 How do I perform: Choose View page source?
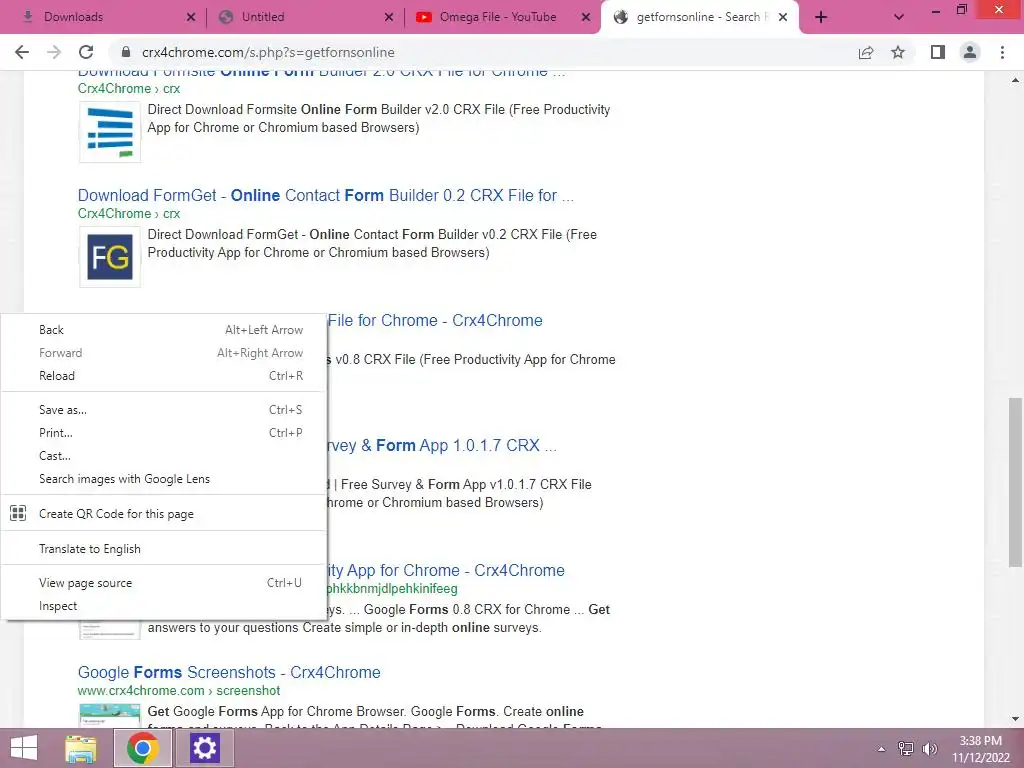pyautogui.click(x=163, y=583)
